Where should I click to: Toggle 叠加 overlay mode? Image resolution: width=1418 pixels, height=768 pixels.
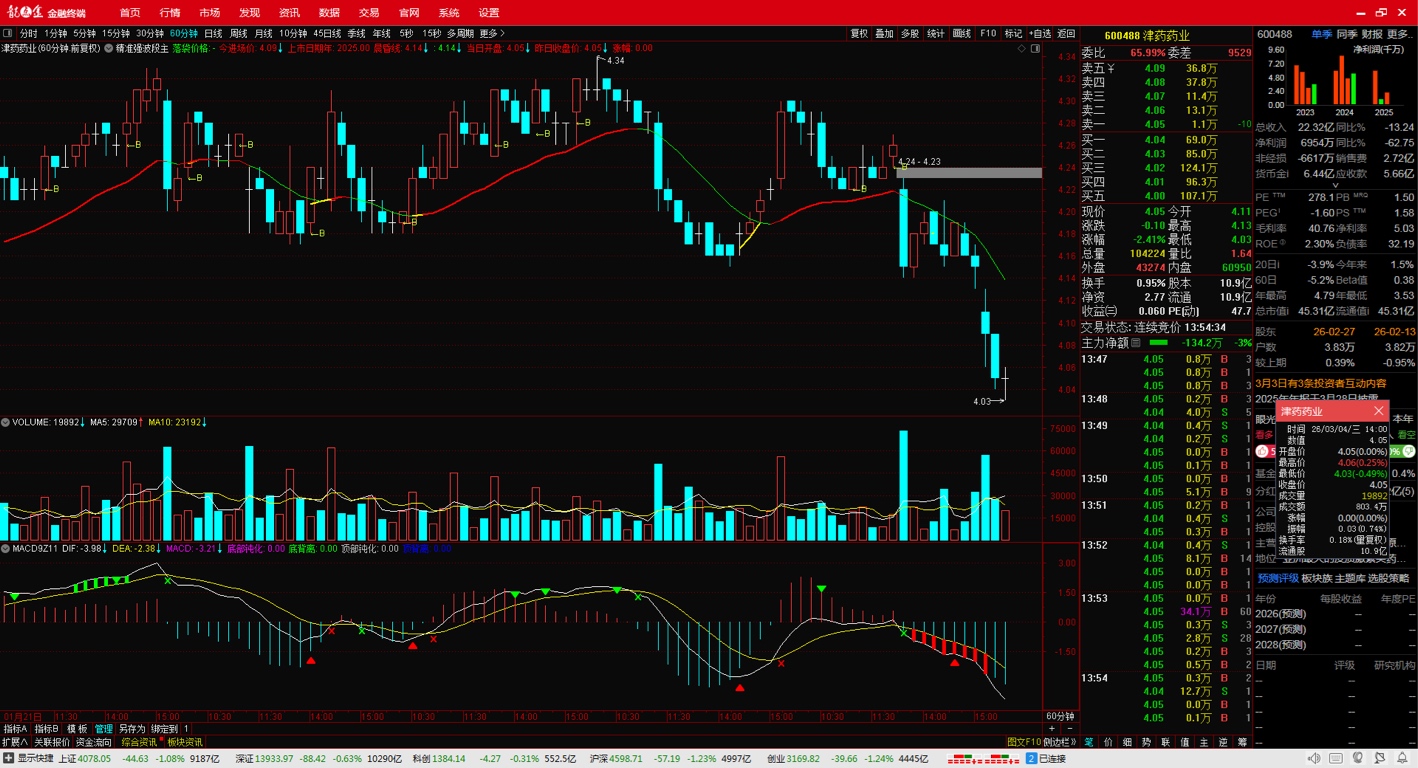(x=884, y=33)
